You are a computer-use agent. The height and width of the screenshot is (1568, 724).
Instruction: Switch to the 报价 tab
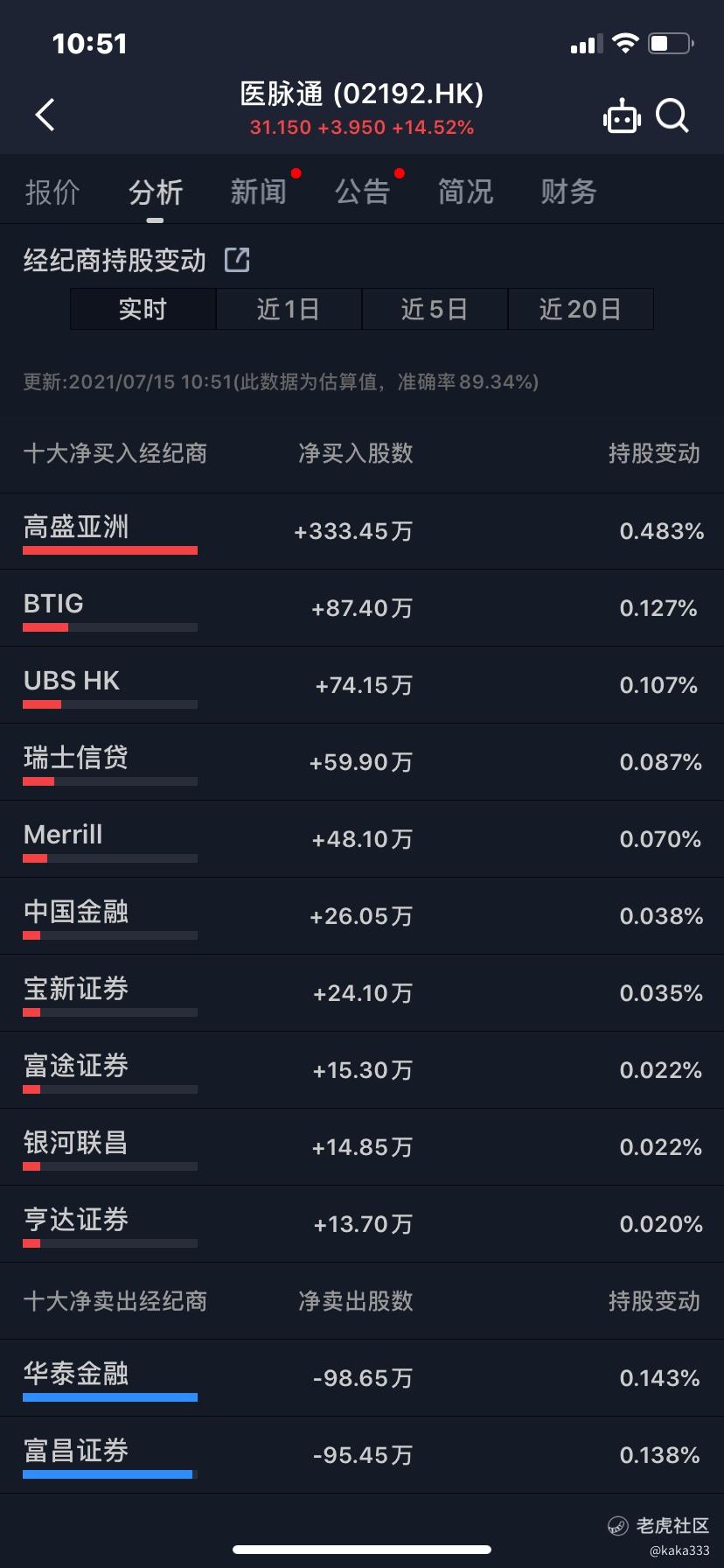coord(52,192)
